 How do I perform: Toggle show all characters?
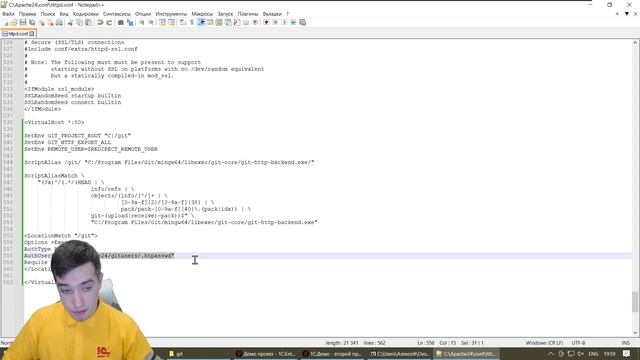(x=191, y=22)
